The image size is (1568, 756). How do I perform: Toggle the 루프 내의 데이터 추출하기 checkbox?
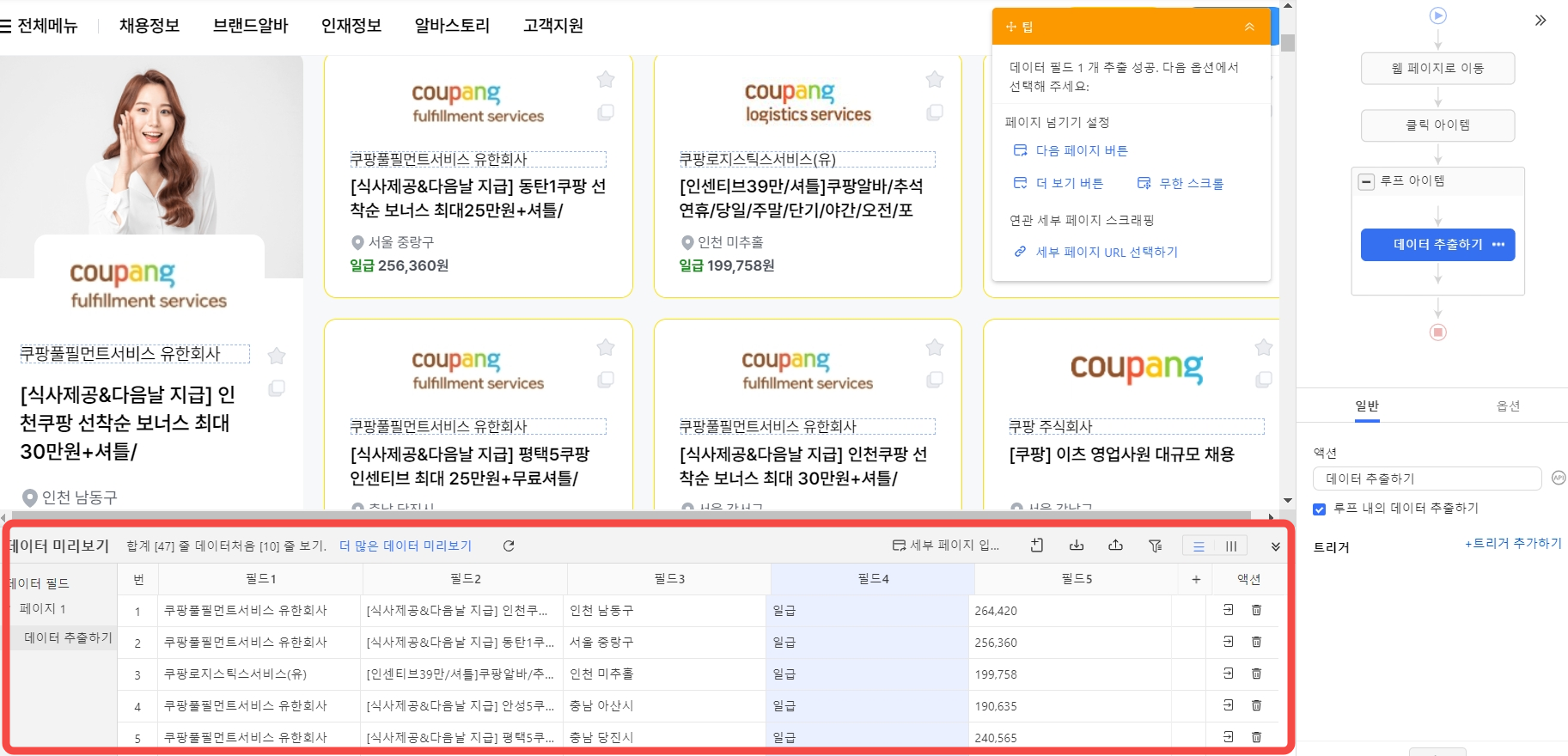point(1319,509)
